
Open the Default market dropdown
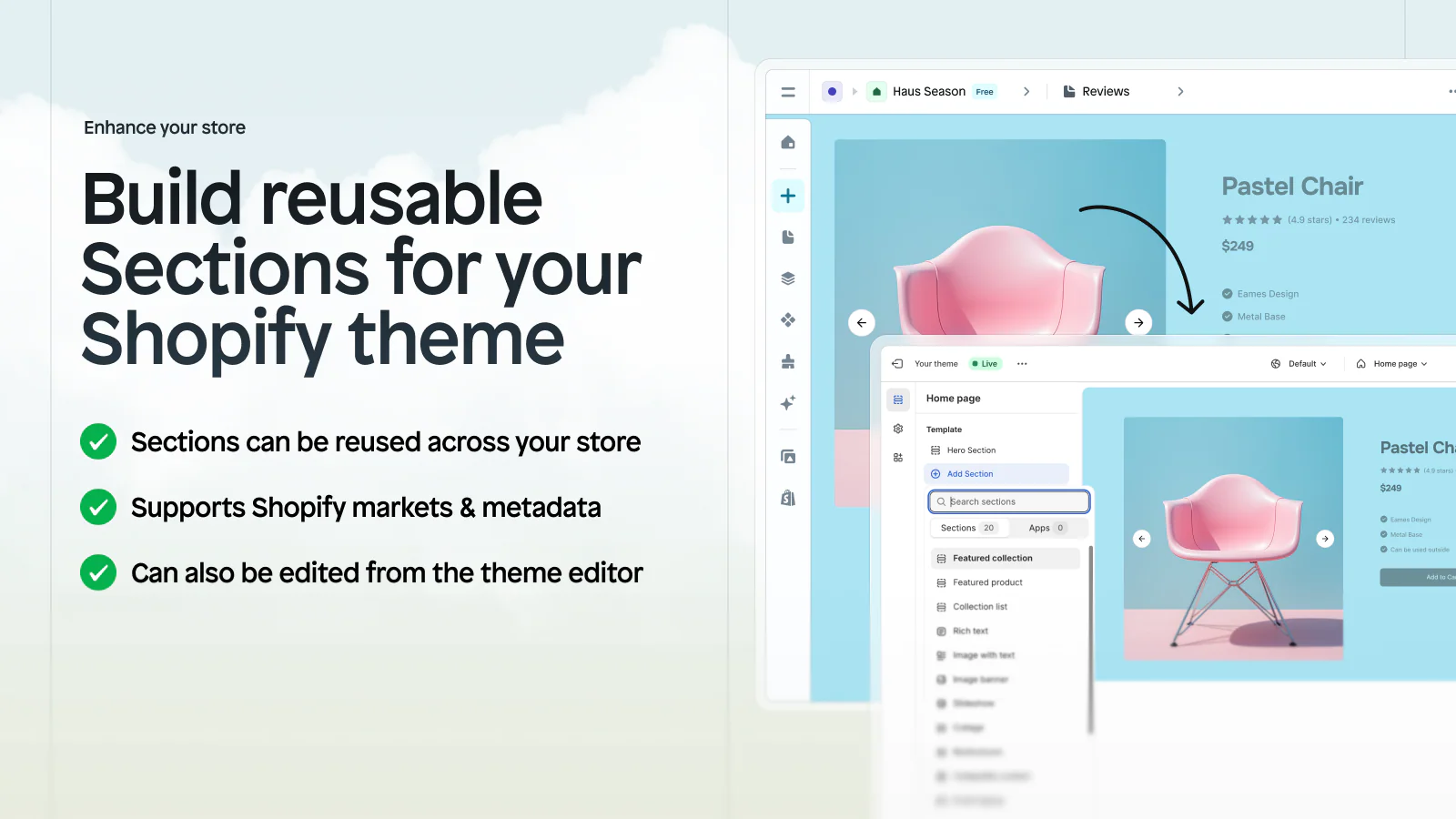pyautogui.click(x=1308, y=364)
